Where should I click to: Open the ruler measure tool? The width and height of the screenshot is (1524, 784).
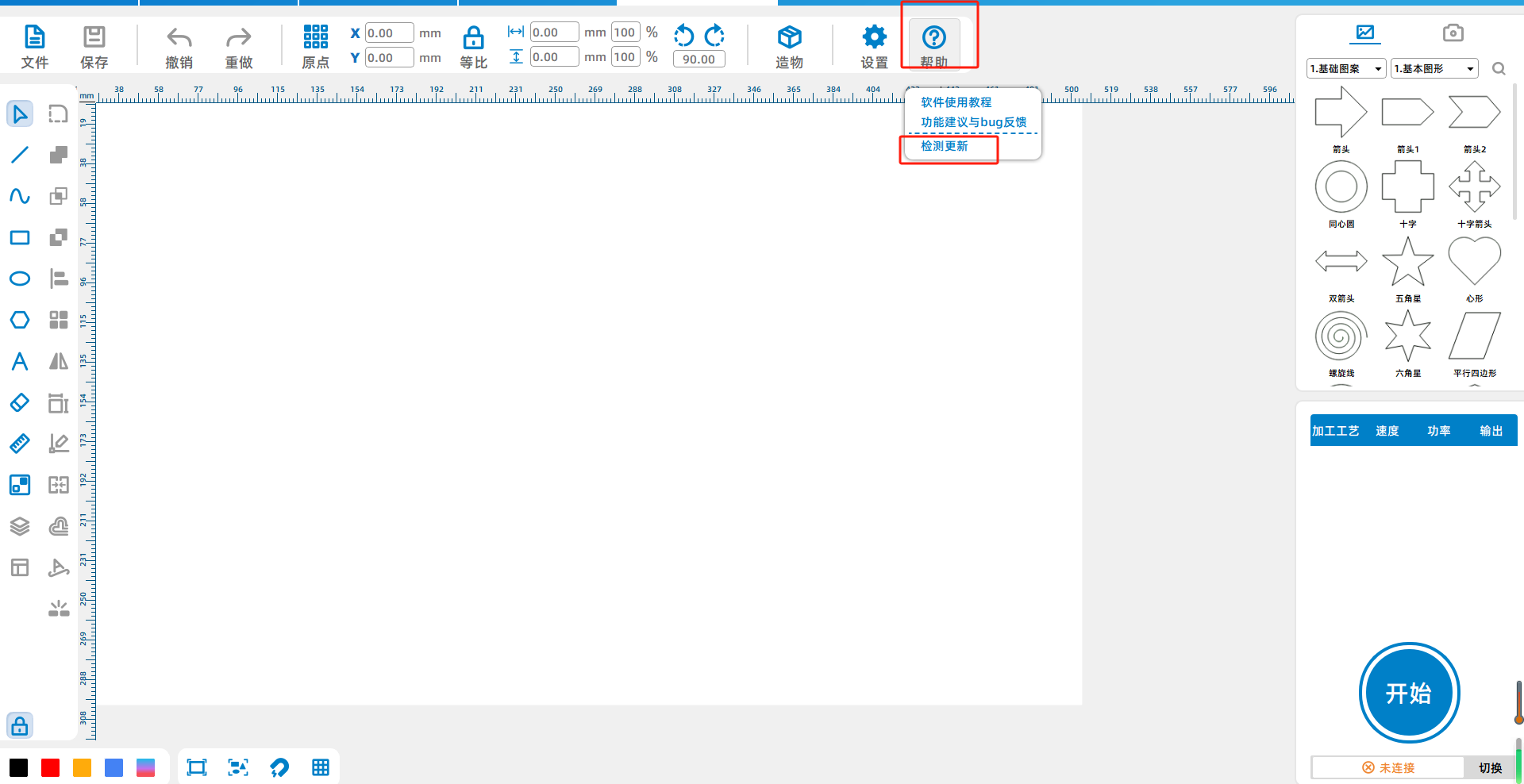click(20, 444)
